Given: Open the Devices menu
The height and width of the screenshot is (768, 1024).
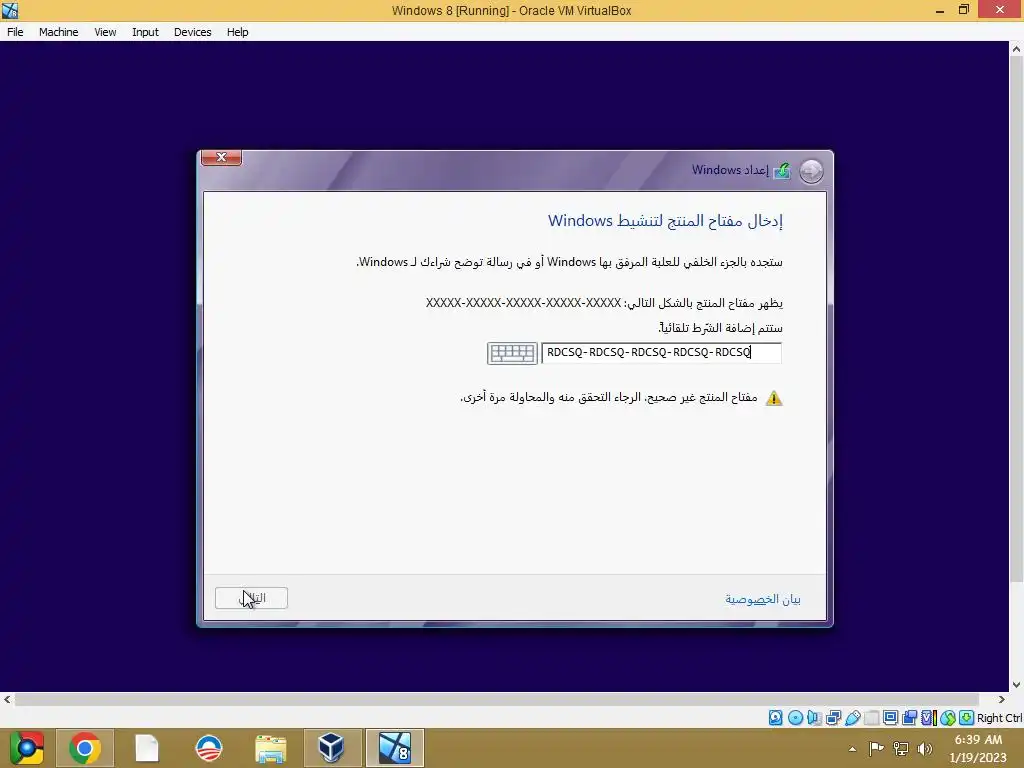Looking at the screenshot, I should point(192,32).
